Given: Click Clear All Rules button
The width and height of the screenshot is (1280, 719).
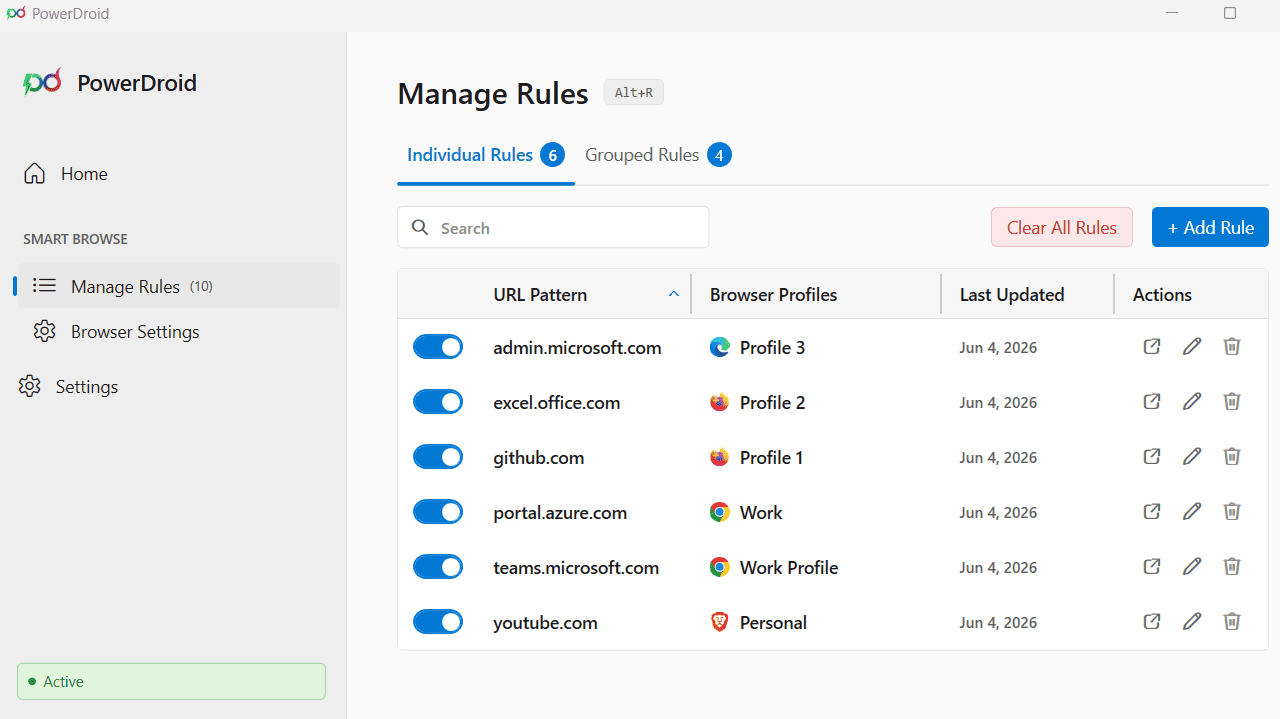Looking at the screenshot, I should (x=1062, y=227).
